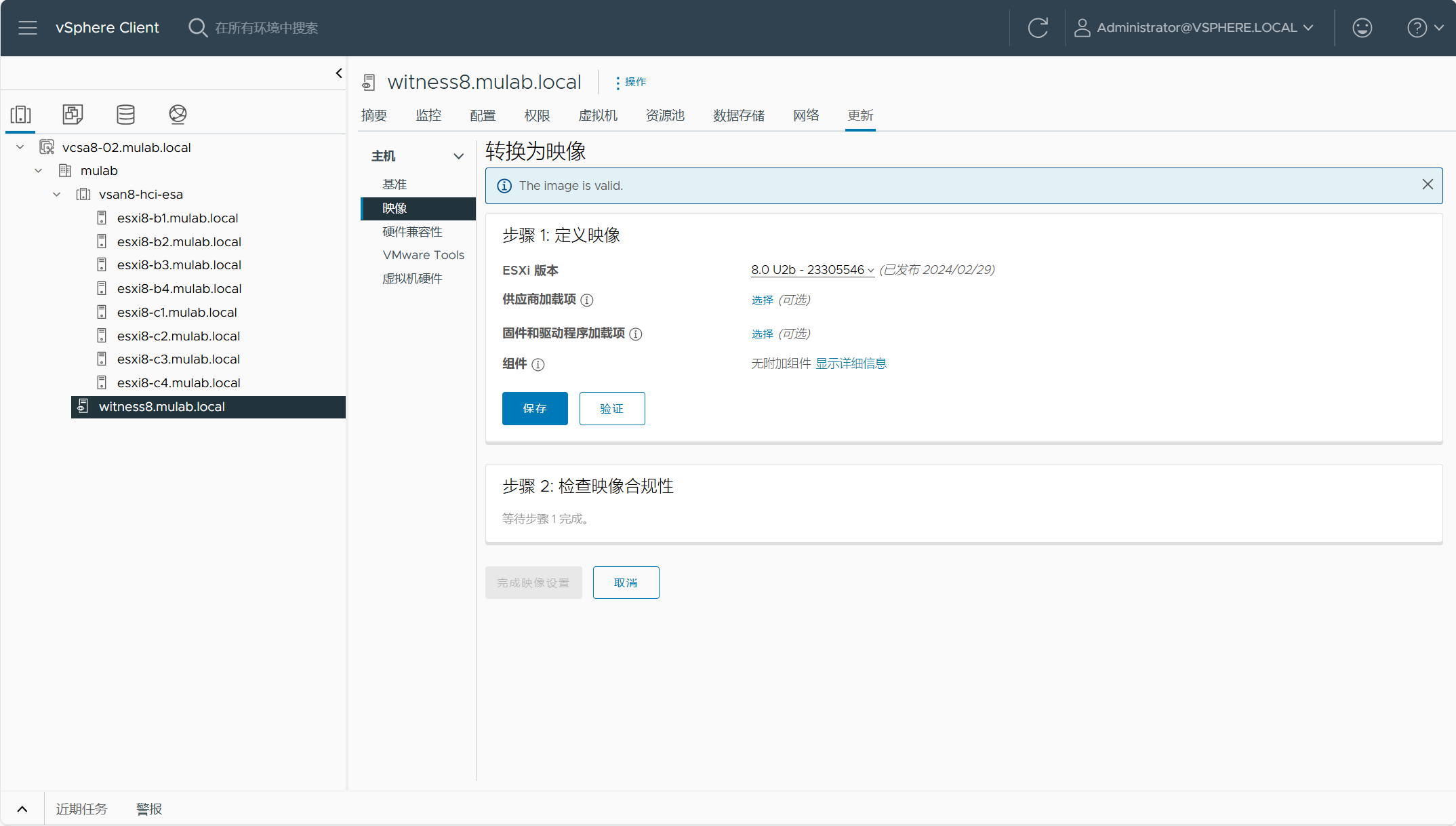Image resolution: width=1456 pixels, height=826 pixels.
Task: Click the 保存 button
Action: point(535,408)
